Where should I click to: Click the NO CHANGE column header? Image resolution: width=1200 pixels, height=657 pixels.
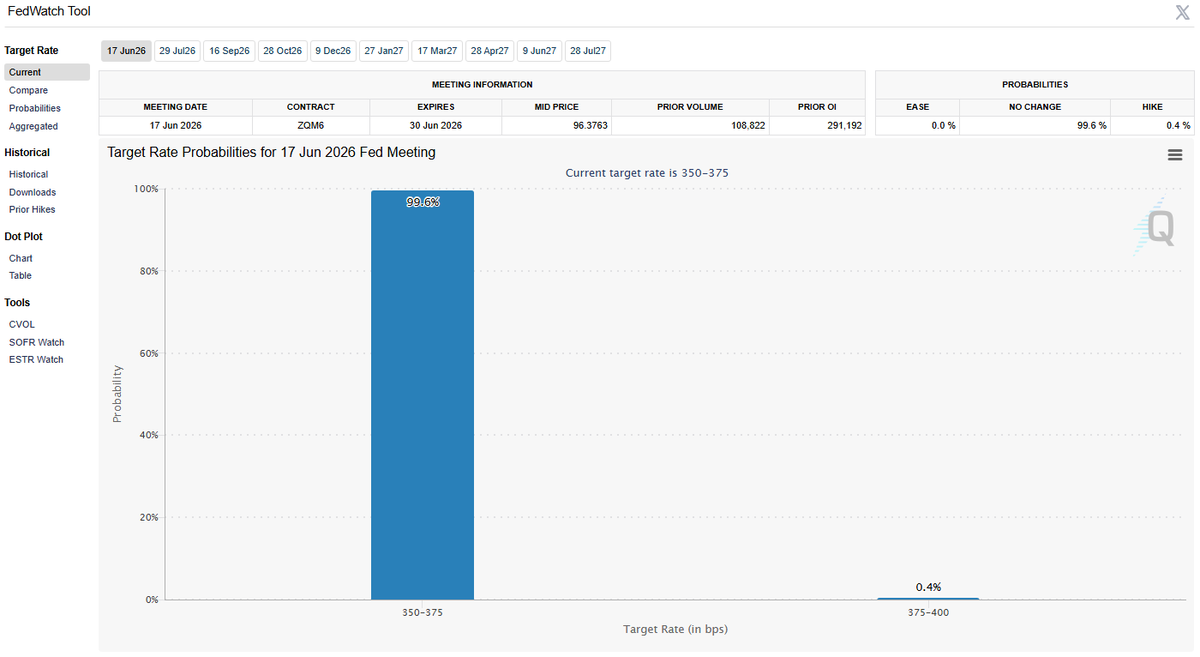tap(1035, 106)
